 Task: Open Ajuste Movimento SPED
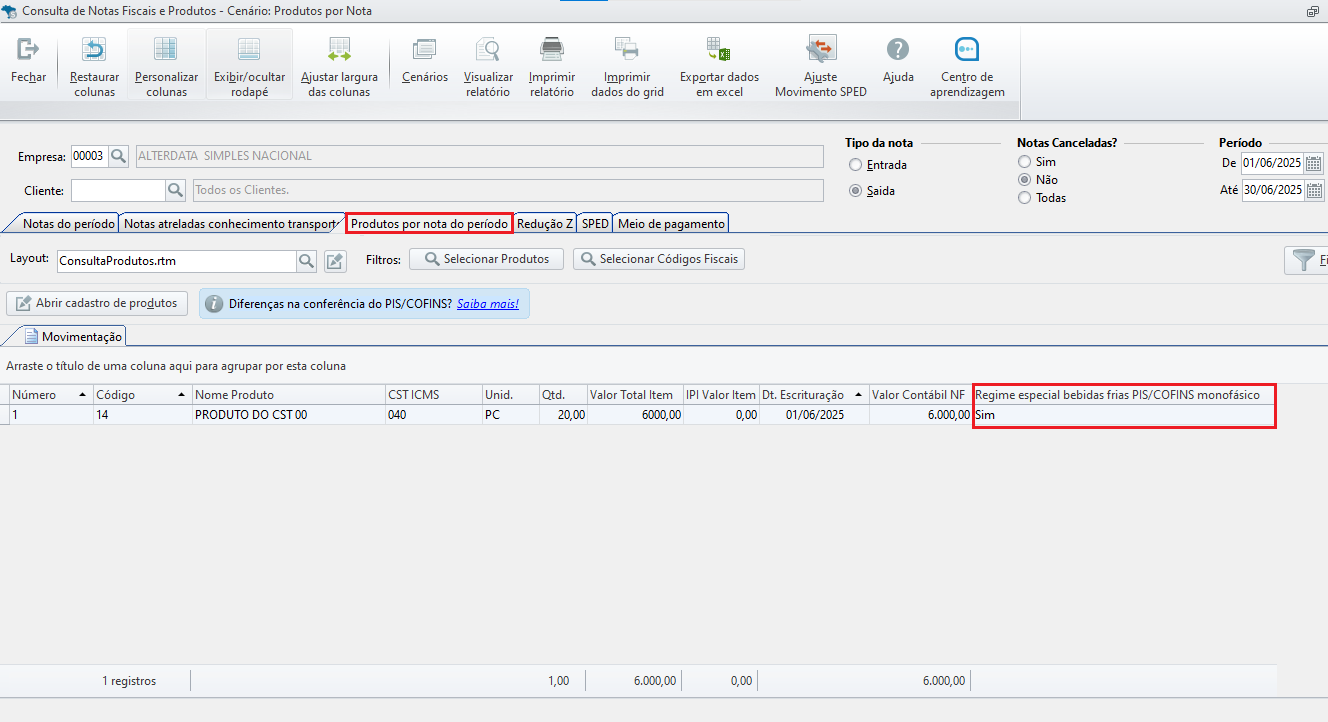tap(821, 49)
